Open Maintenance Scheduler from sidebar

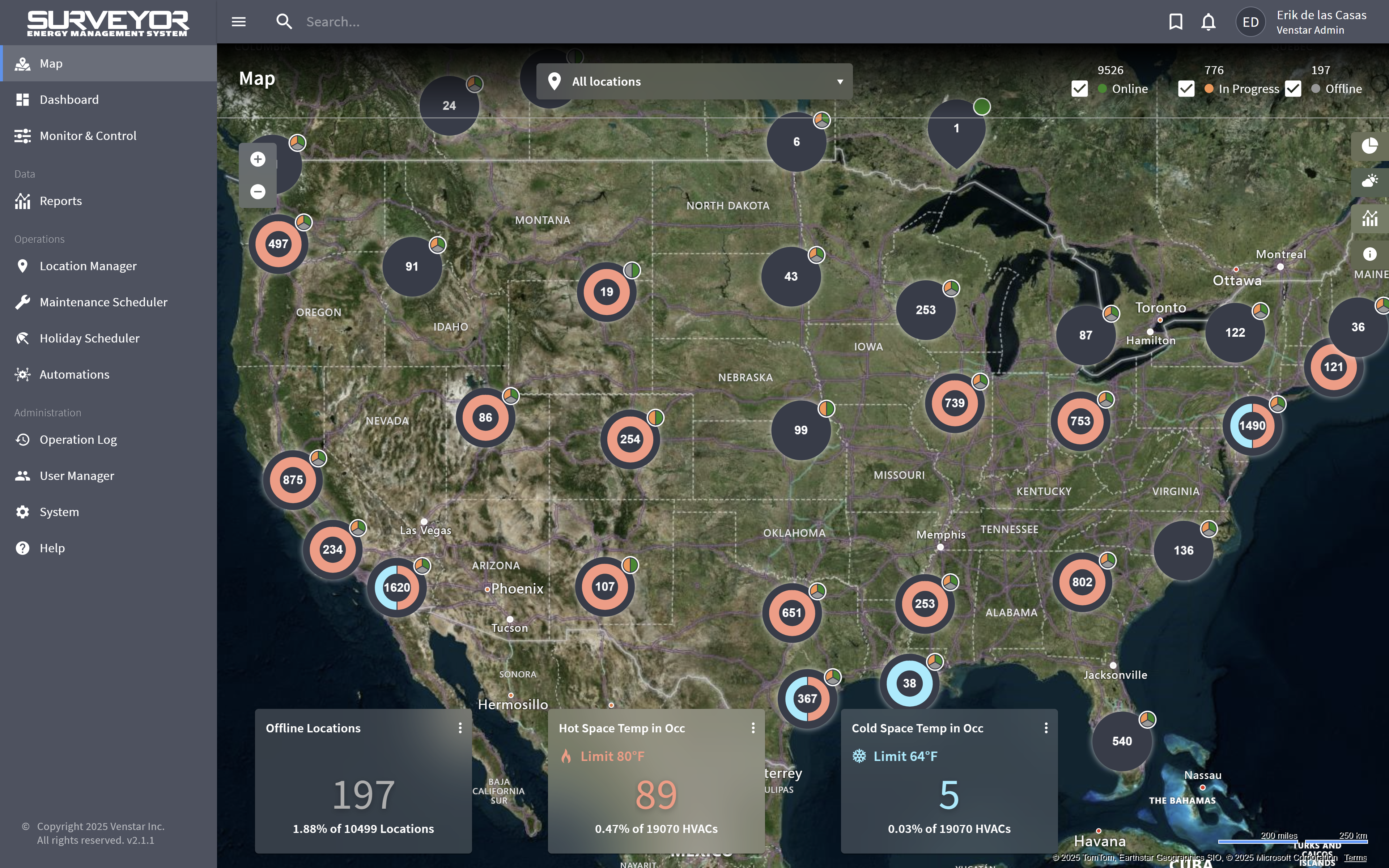tap(103, 302)
